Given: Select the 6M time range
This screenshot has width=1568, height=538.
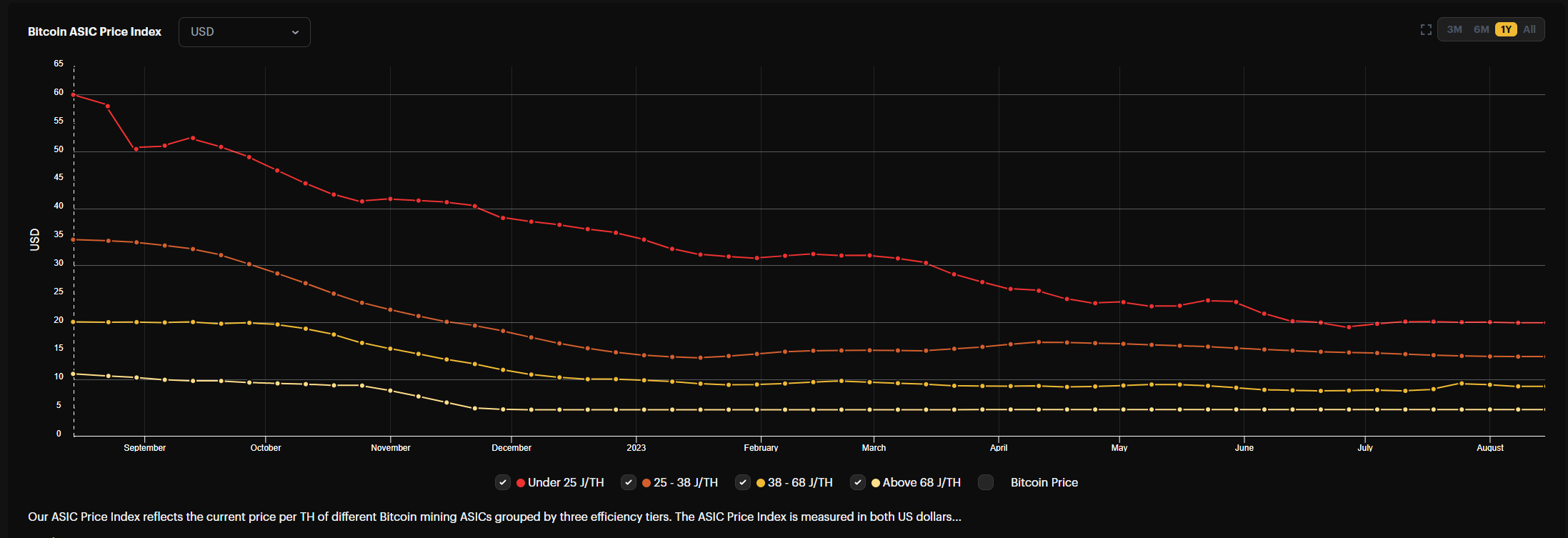Looking at the screenshot, I should tap(1481, 29).
